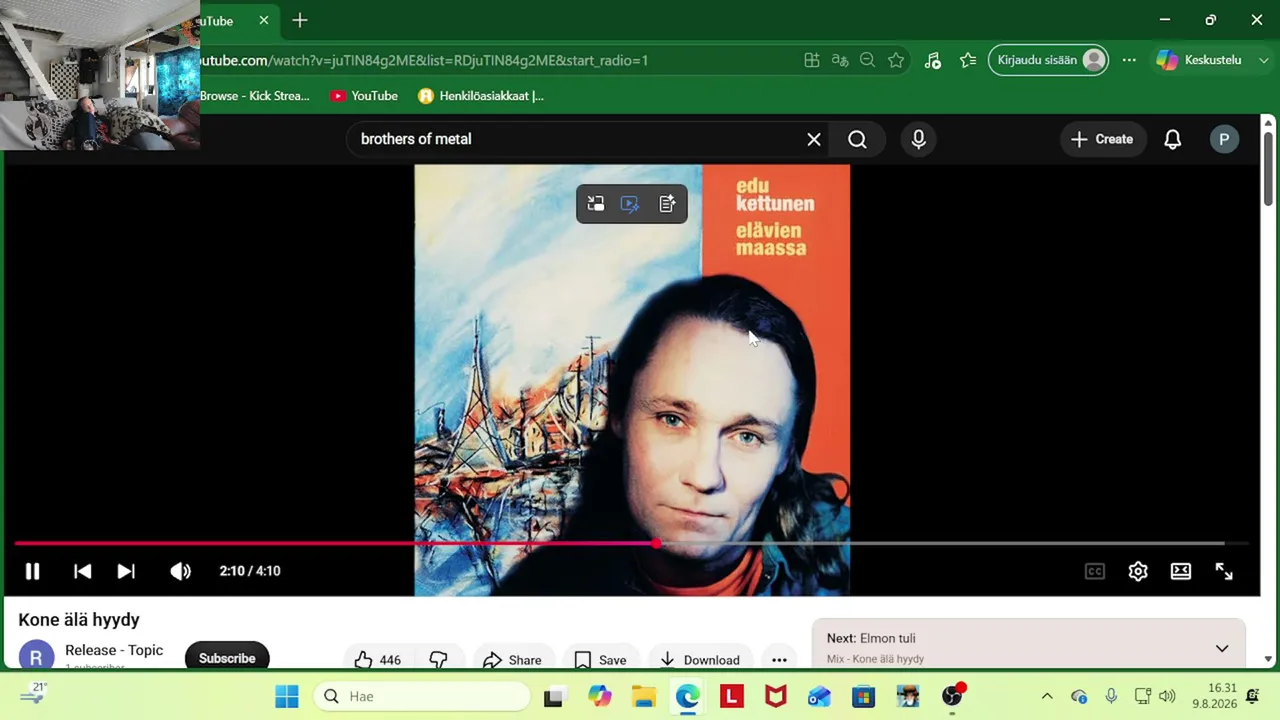Open the Henkilöasiakkaat bookmark

tap(481, 96)
